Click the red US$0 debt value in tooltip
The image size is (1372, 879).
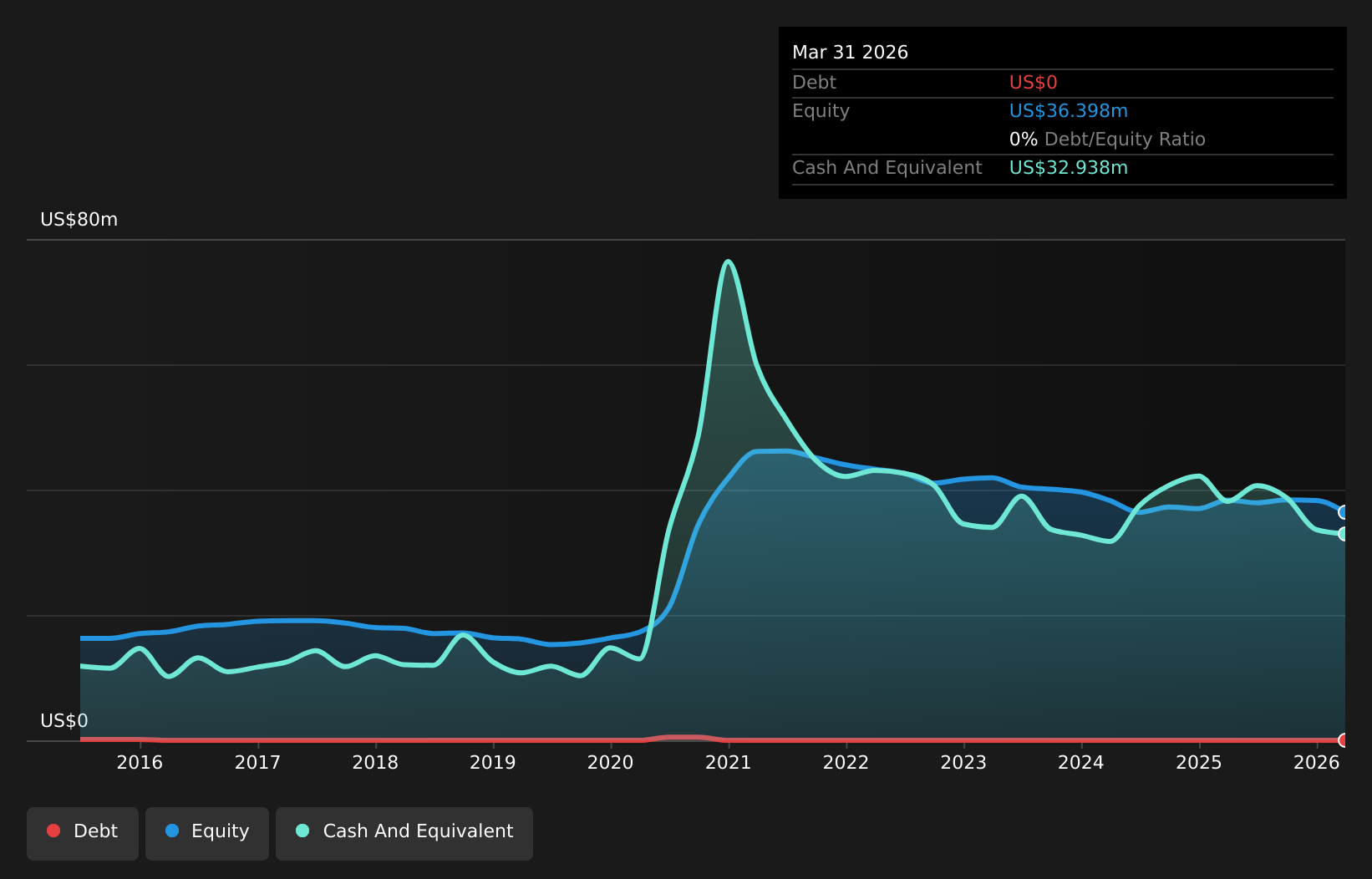pyautogui.click(x=1034, y=83)
